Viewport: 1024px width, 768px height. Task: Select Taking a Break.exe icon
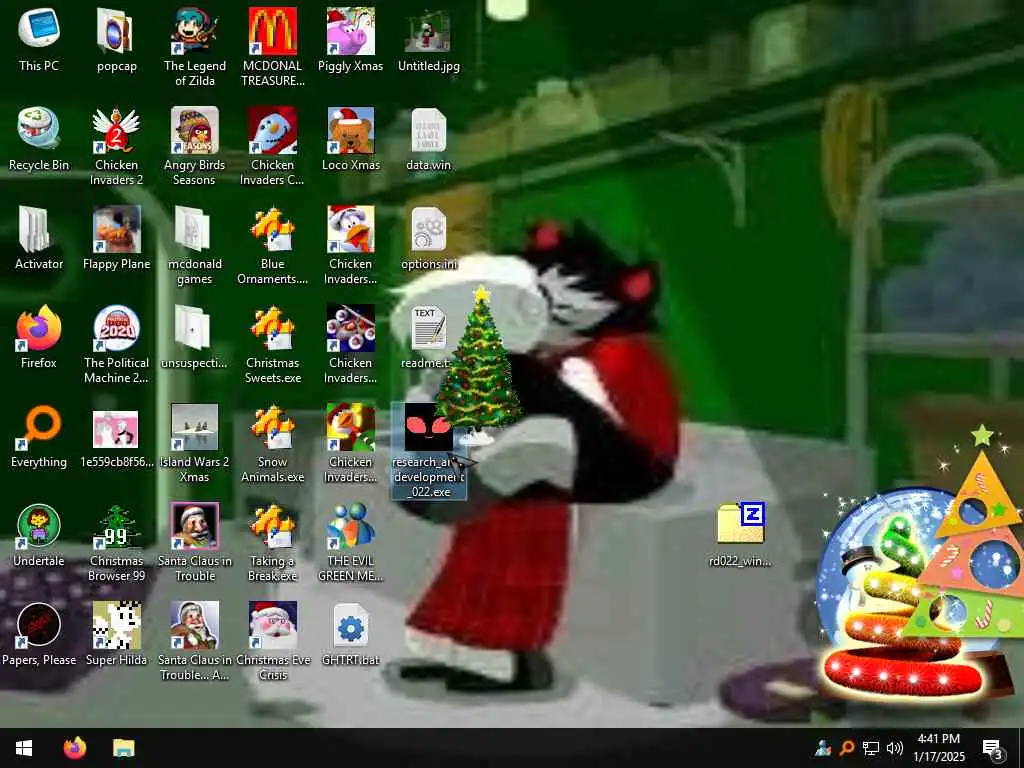coord(272,541)
